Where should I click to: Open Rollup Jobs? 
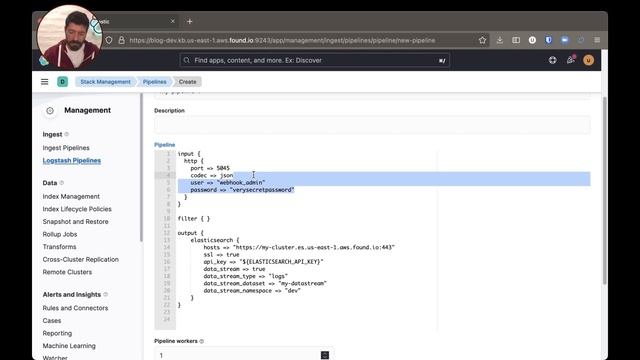[x=60, y=234]
